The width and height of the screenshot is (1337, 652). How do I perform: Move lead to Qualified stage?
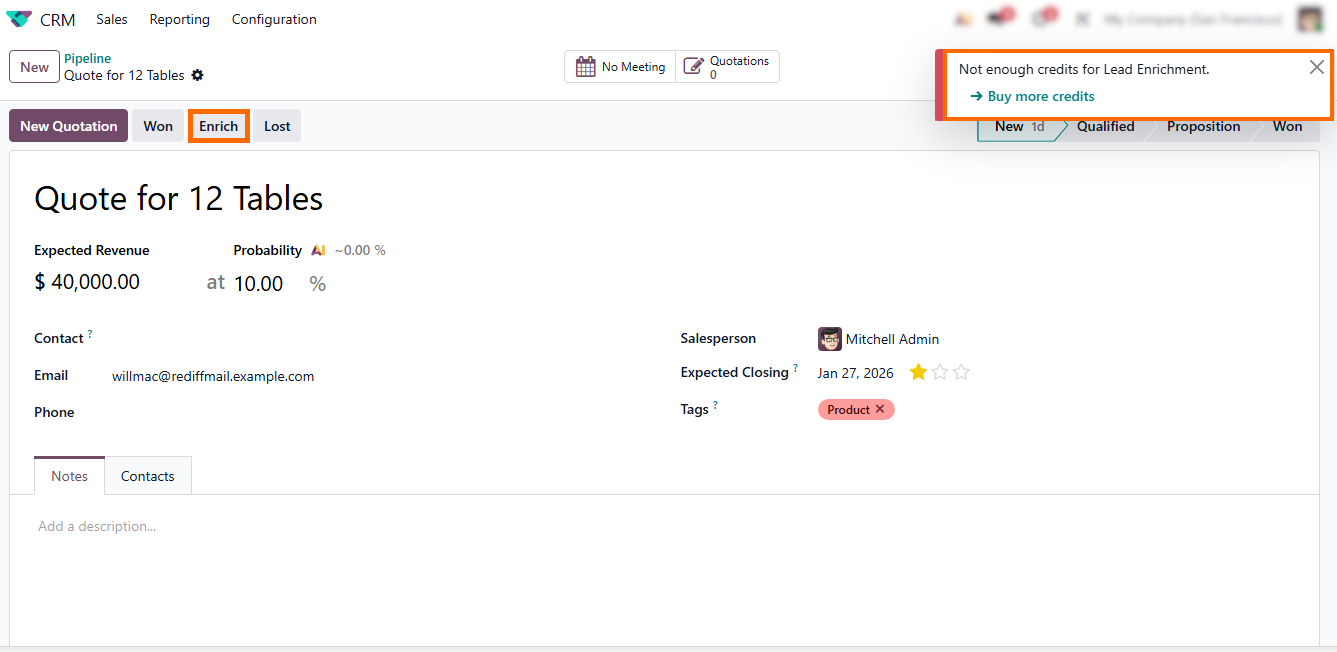tap(1105, 126)
